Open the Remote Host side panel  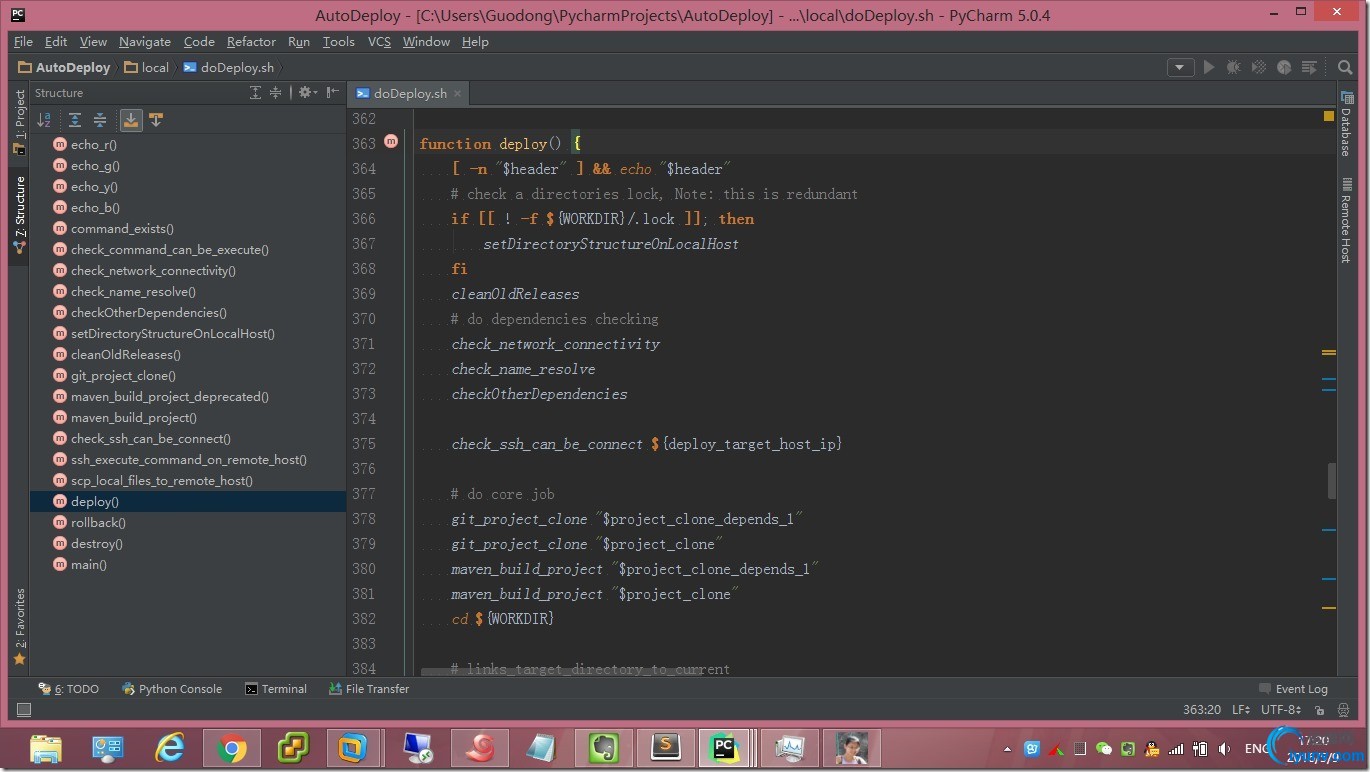click(1346, 222)
